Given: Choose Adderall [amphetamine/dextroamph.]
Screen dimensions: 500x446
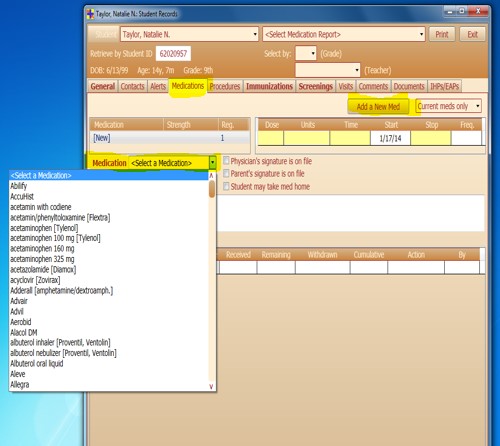Looking at the screenshot, I should (x=109, y=290).
